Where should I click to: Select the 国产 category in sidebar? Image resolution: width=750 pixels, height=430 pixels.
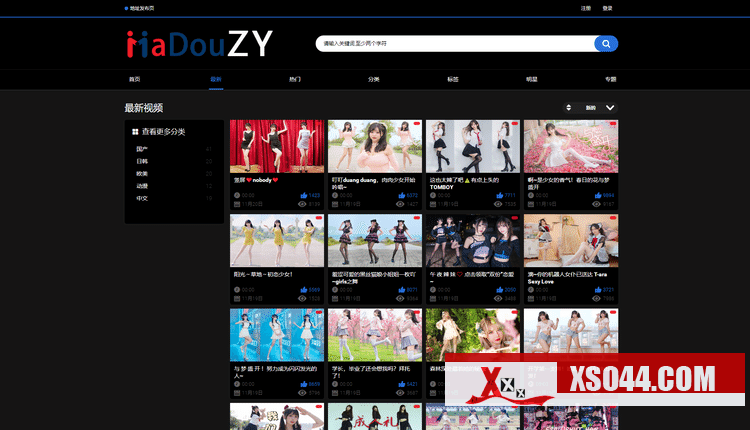coord(142,149)
